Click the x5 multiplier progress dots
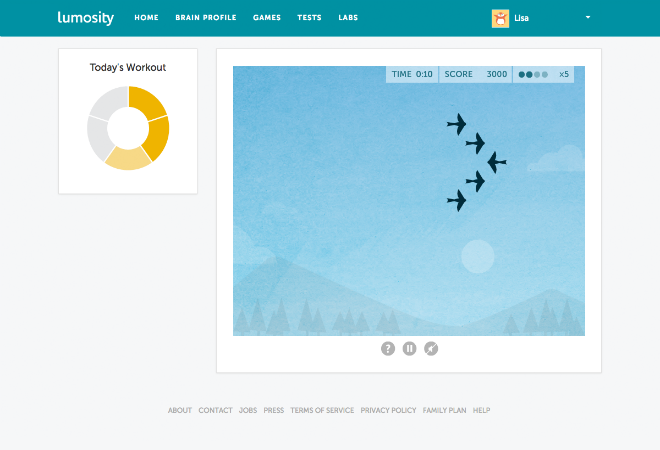 click(533, 74)
